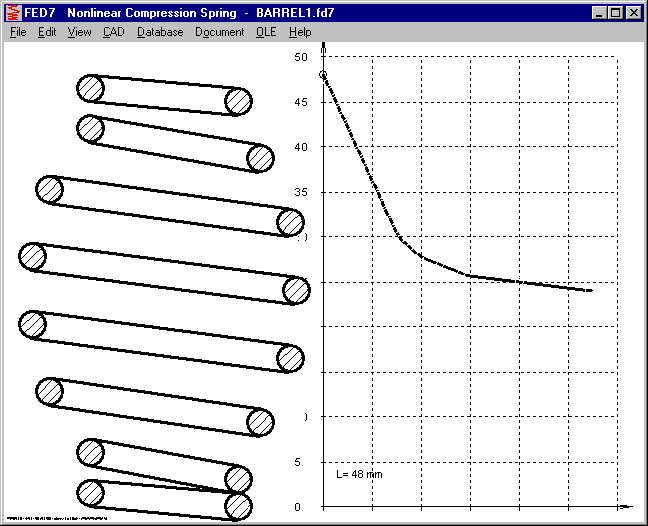Open the Help menu
This screenshot has width=648, height=526.
(x=300, y=32)
